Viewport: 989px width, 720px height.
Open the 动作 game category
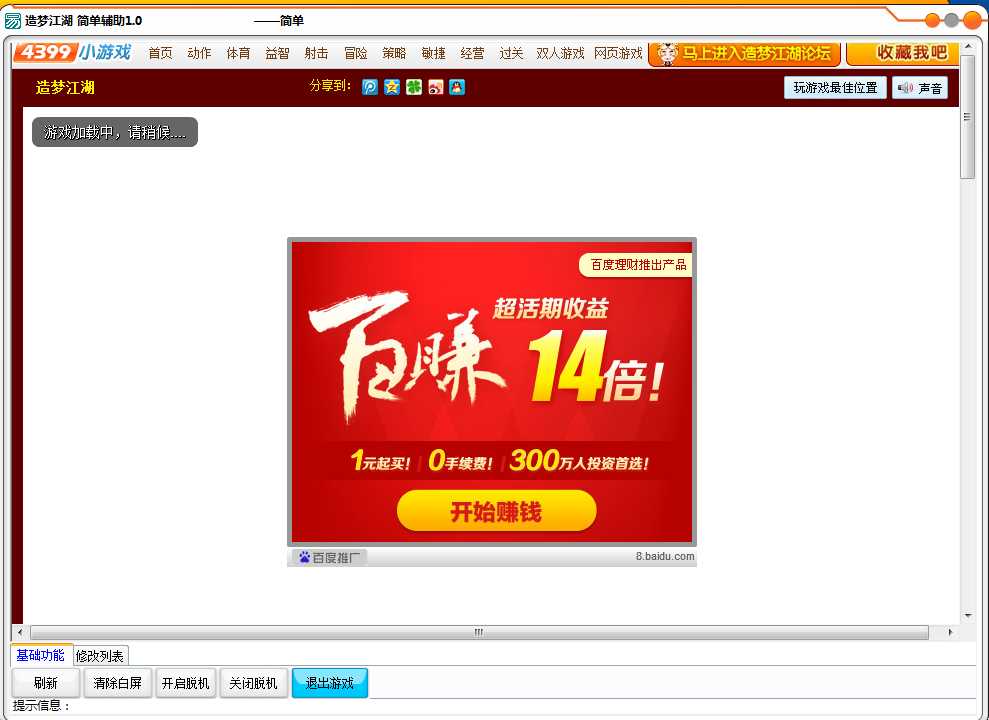coord(199,54)
